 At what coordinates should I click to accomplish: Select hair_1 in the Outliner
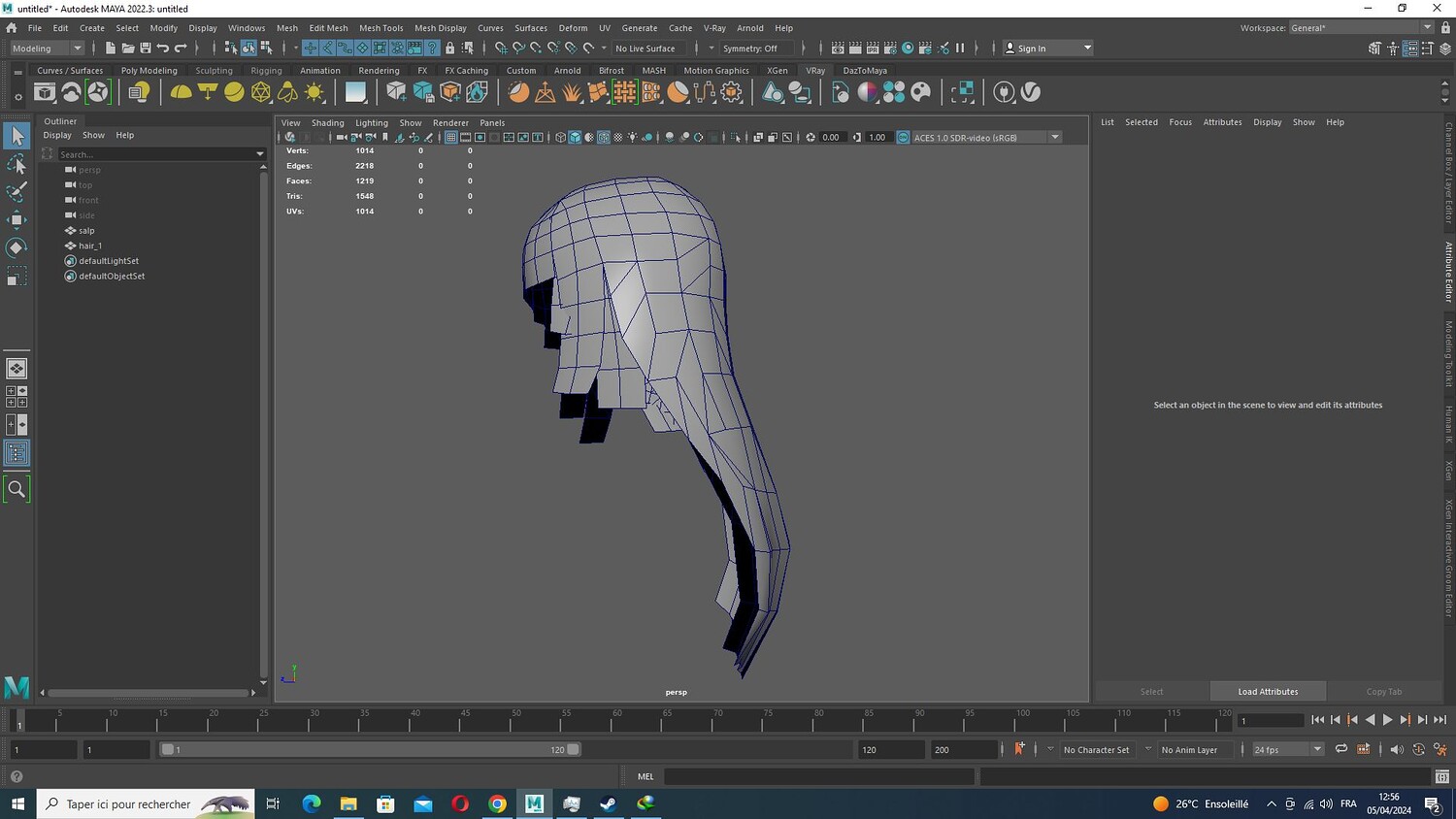pyautogui.click(x=90, y=246)
